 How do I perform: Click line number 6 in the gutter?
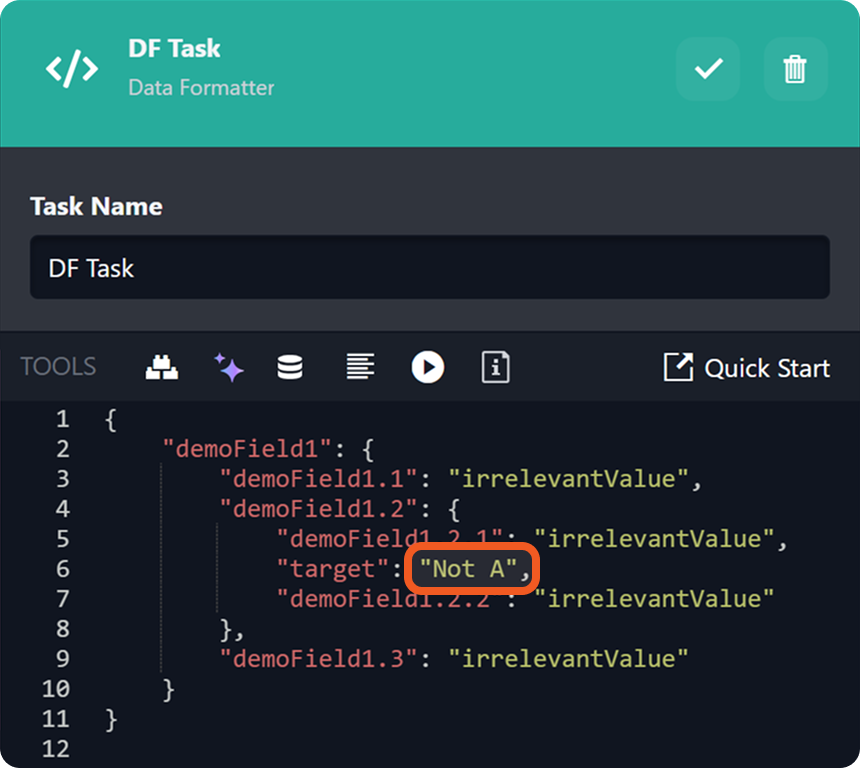62,569
